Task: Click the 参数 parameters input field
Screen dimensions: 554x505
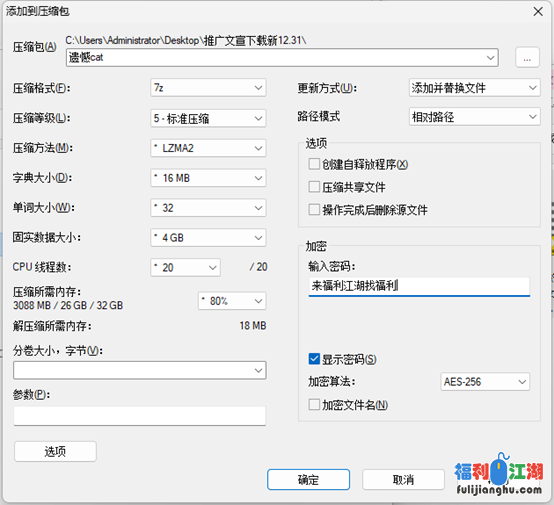Action: 140,416
